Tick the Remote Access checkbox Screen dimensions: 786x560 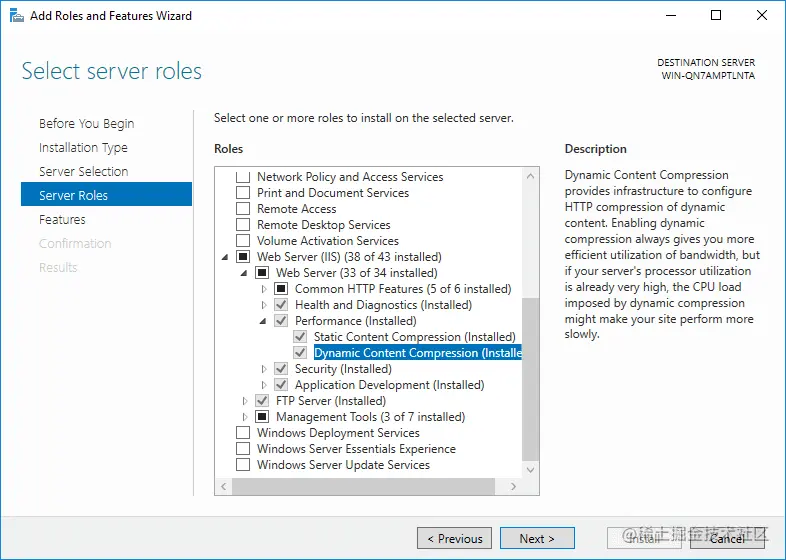(x=243, y=209)
